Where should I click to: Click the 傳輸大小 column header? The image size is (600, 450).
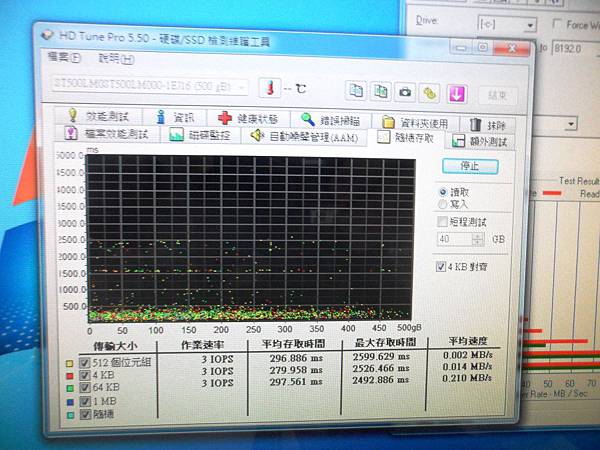tap(115, 346)
